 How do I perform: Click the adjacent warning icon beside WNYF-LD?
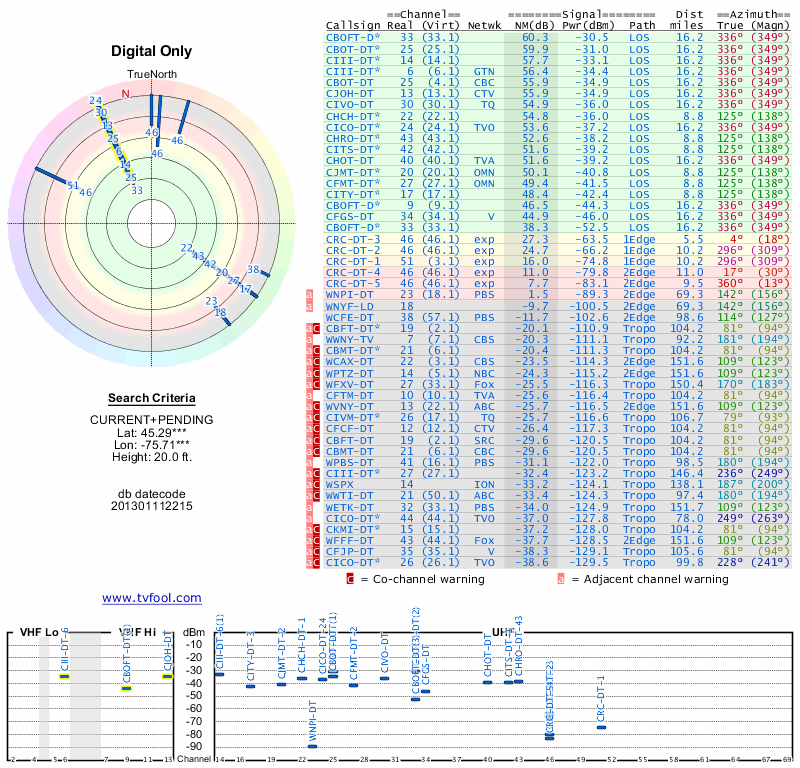point(309,306)
